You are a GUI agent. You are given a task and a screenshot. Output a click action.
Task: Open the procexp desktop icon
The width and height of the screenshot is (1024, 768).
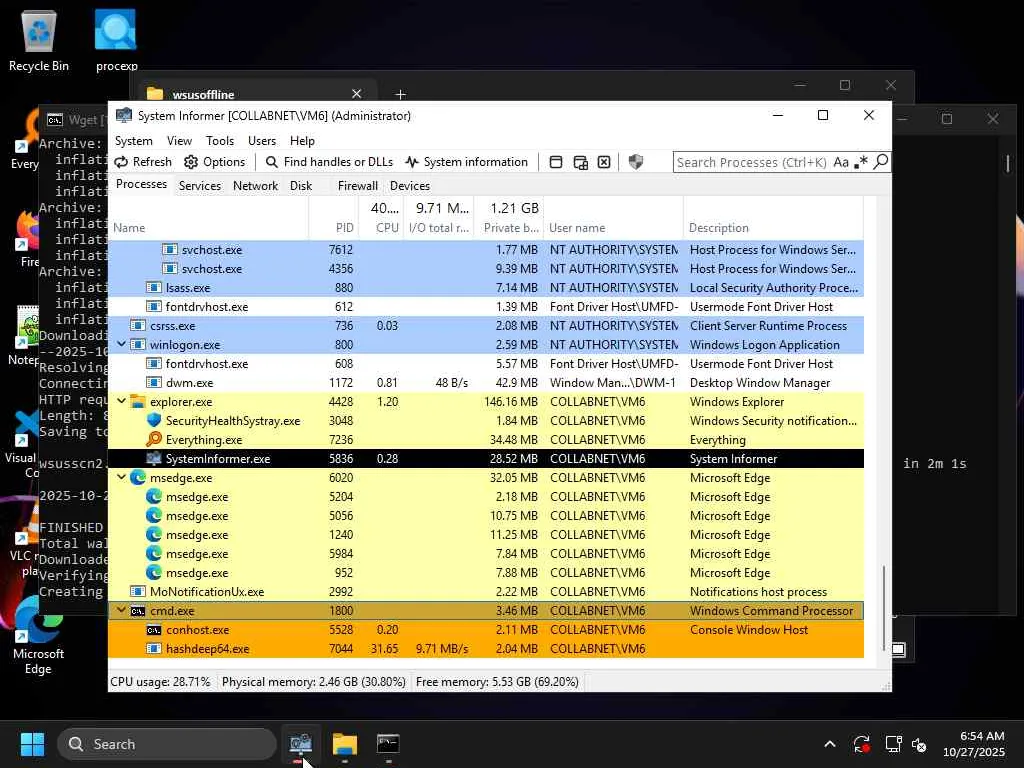click(116, 40)
